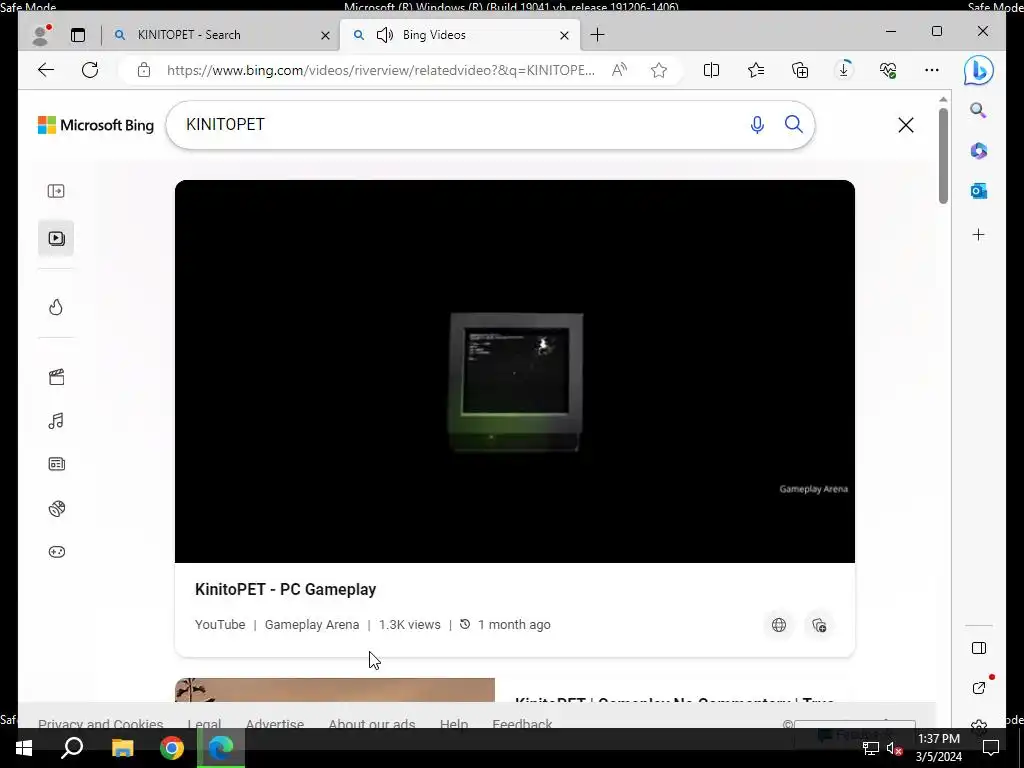Open File Explorer from taskbar
The width and height of the screenshot is (1024, 768).
[x=122, y=748]
